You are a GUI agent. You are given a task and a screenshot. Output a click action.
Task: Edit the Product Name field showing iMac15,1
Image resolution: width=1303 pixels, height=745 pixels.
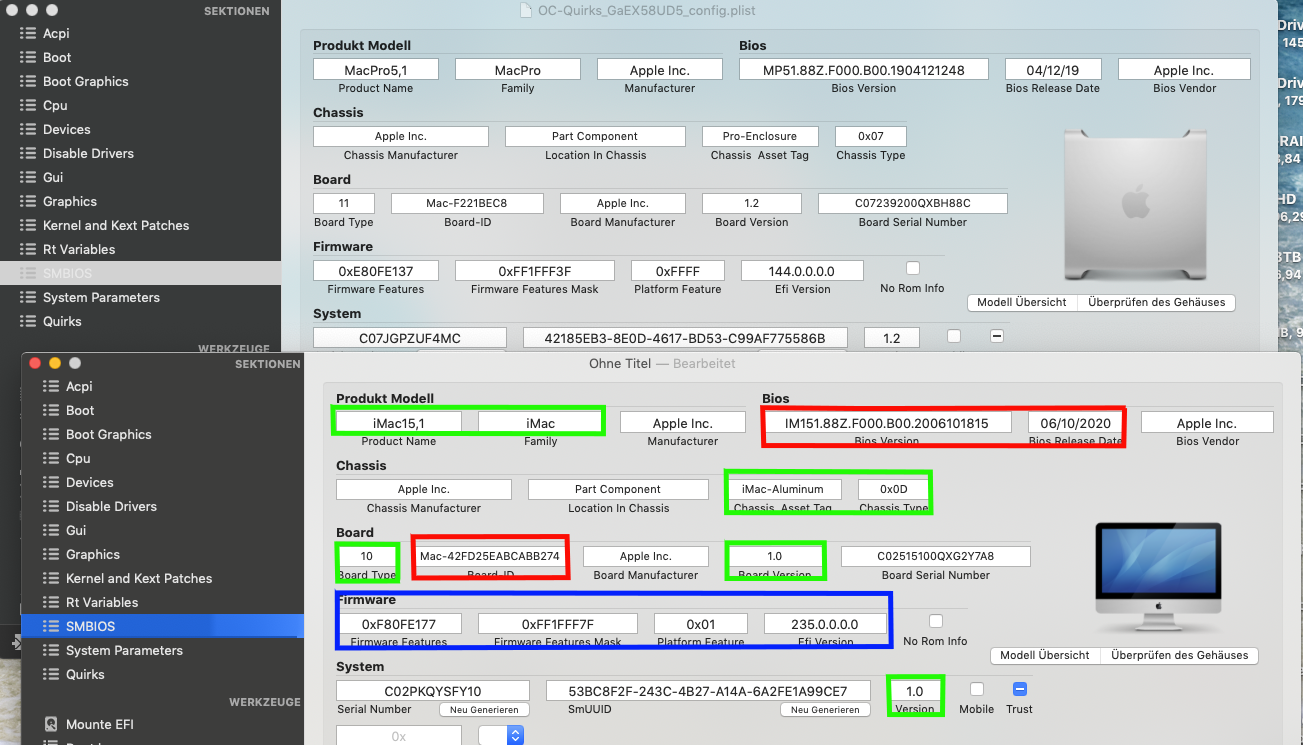pyautogui.click(x=399, y=423)
